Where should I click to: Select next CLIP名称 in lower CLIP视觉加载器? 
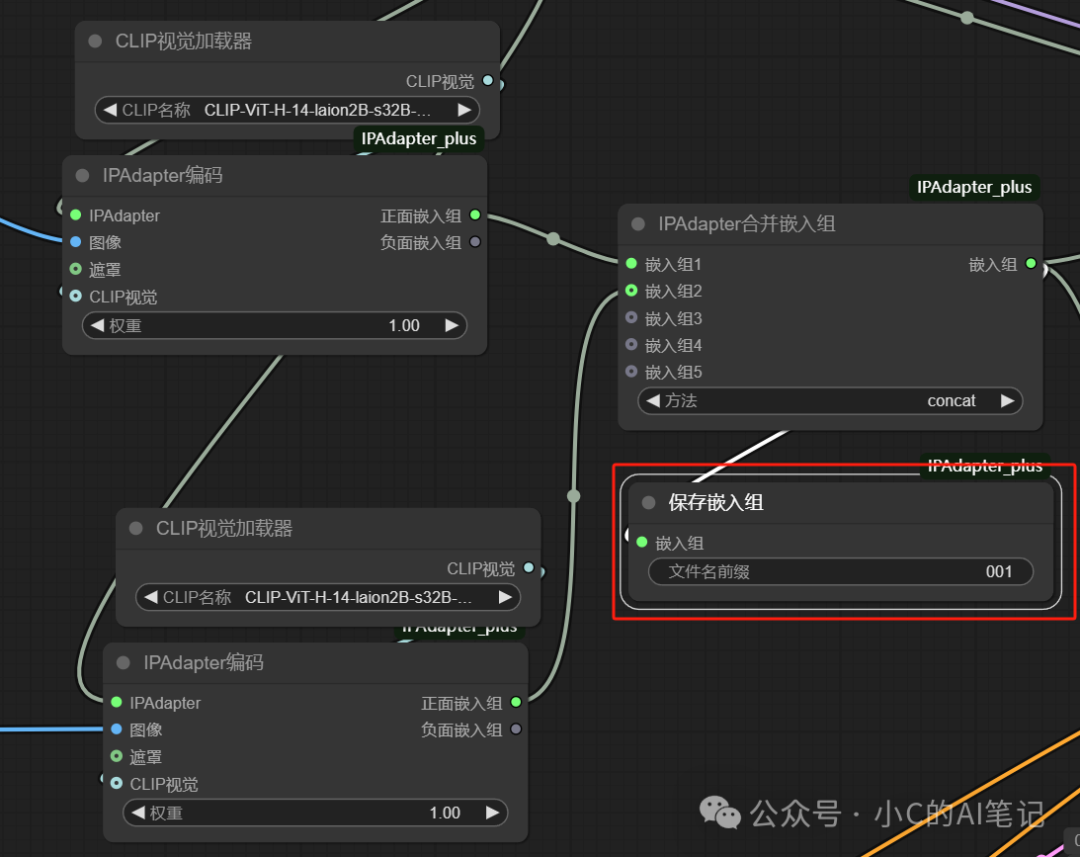[x=505, y=597]
